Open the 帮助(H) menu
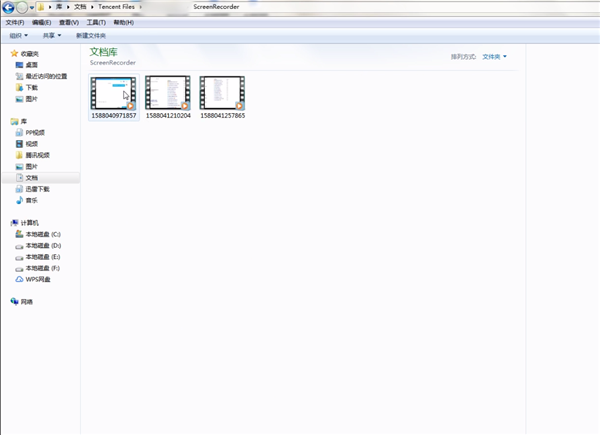The width and height of the screenshot is (600, 435). pos(124,23)
